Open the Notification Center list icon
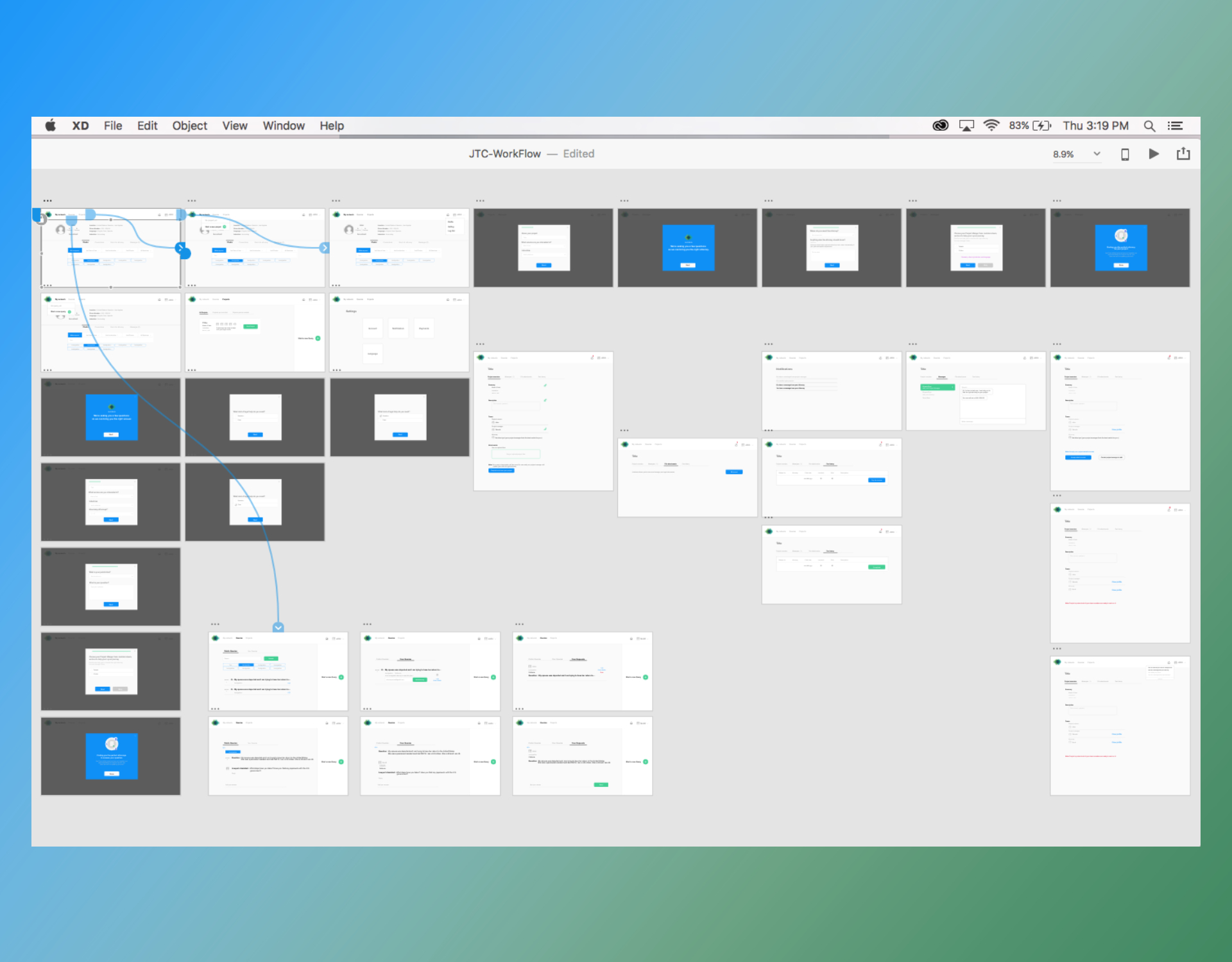Viewport: 1232px width, 962px height. [1175, 126]
